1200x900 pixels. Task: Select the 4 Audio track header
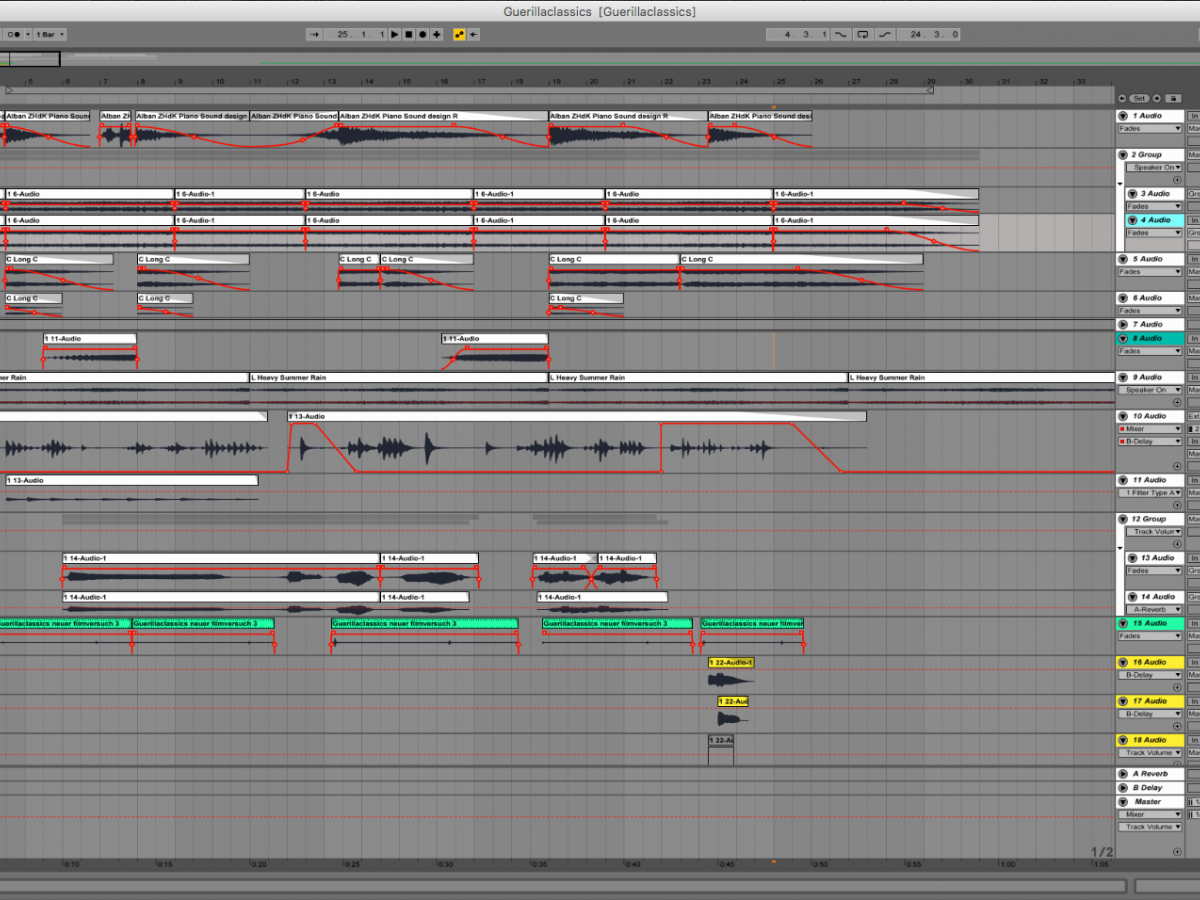click(1155, 220)
